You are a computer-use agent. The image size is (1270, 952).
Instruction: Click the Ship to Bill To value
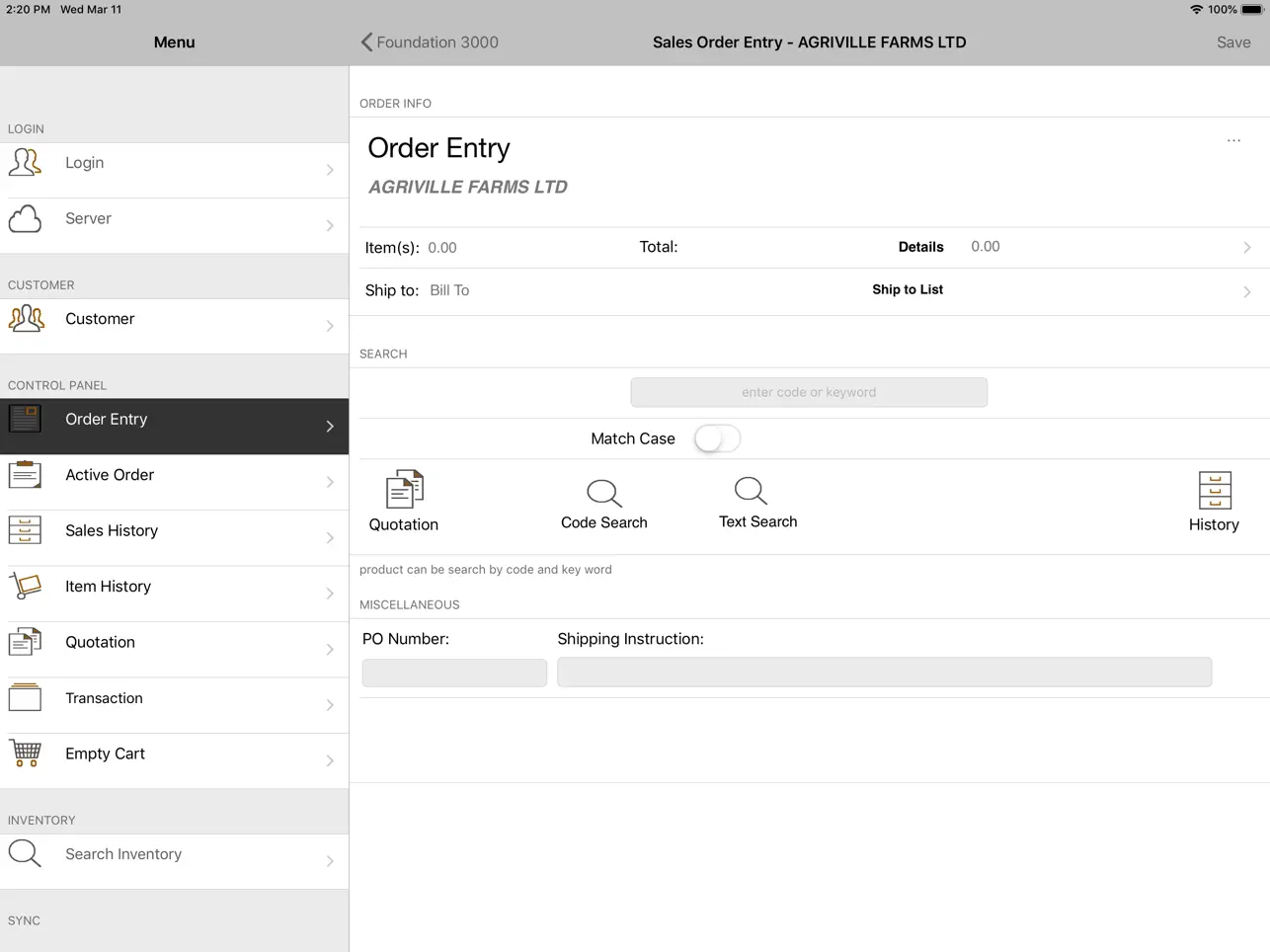(449, 290)
